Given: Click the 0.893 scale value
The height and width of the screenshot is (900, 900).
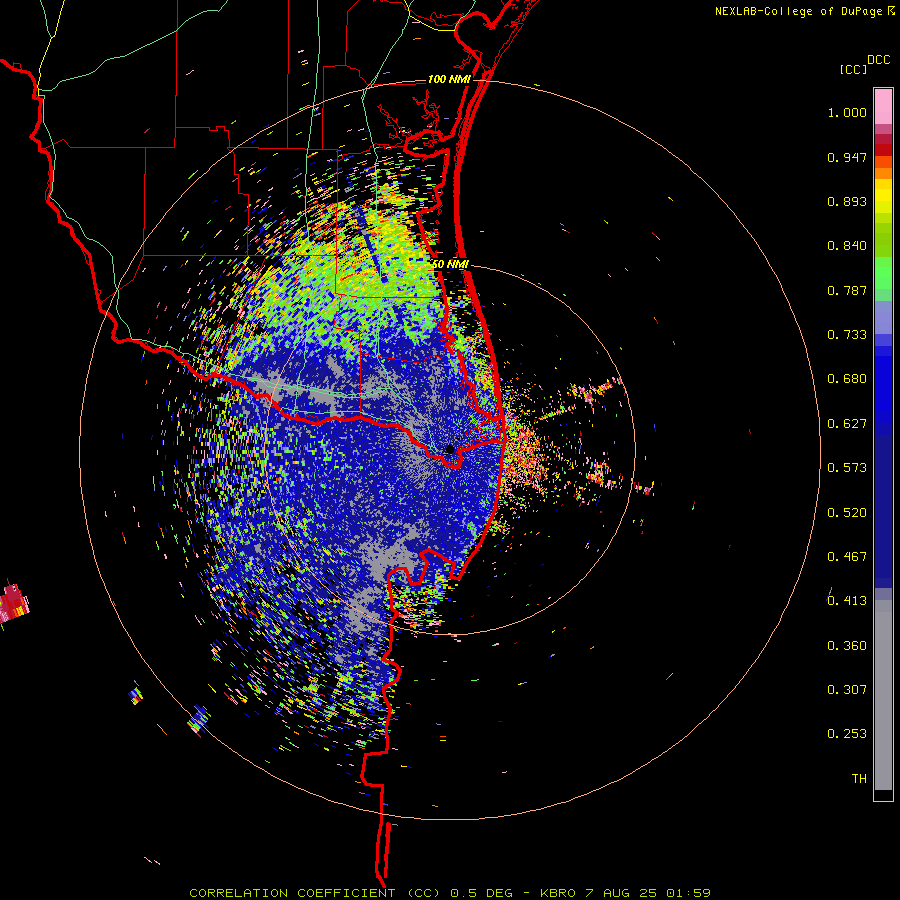Looking at the screenshot, I should (847, 201).
